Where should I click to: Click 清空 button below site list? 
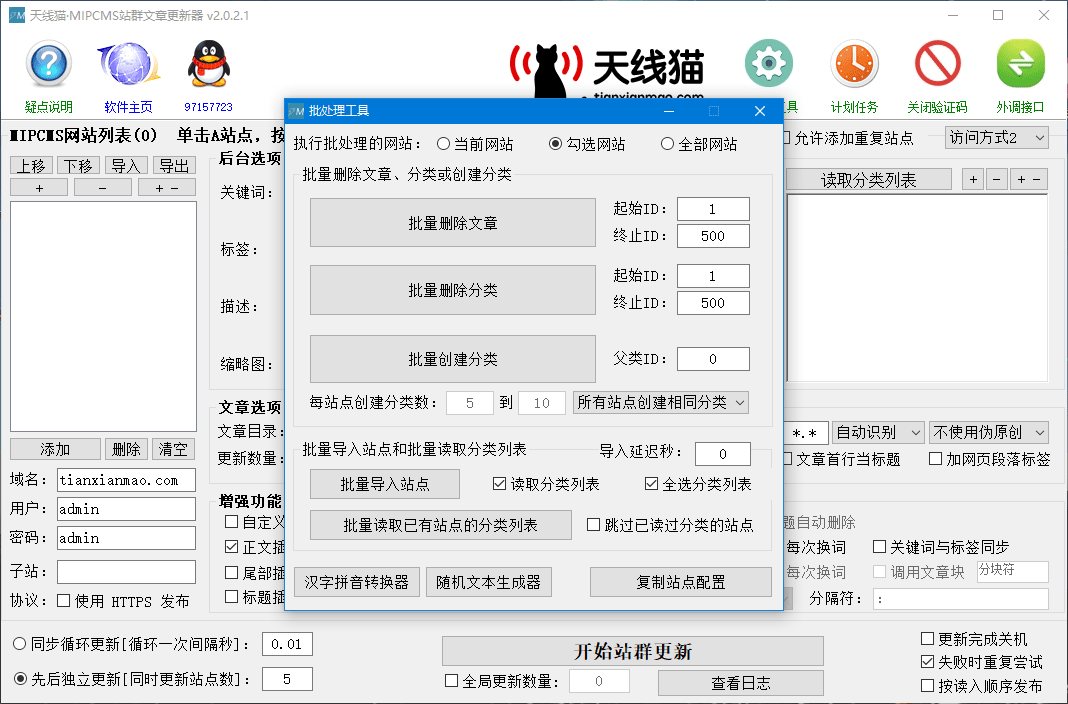pyautogui.click(x=173, y=449)
